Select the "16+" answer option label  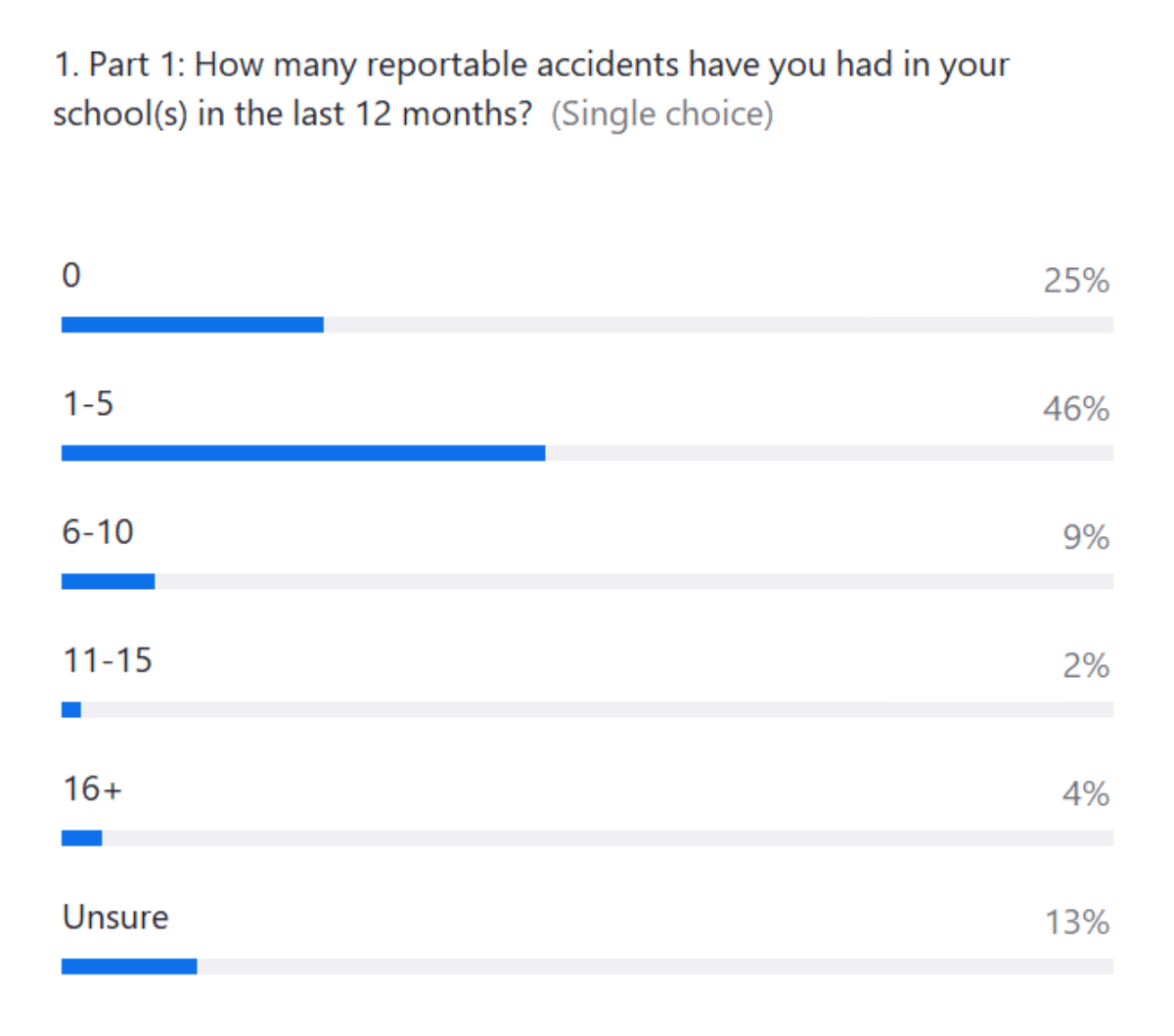[93, 788]
